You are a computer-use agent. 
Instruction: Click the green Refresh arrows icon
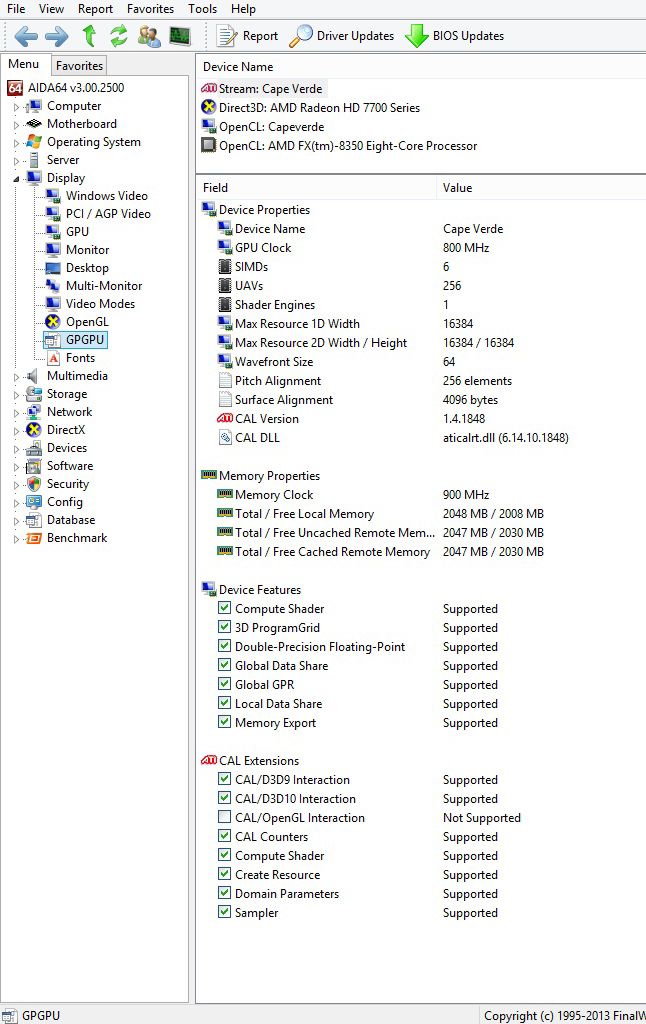pyautogui.click(x=119, y=36)
